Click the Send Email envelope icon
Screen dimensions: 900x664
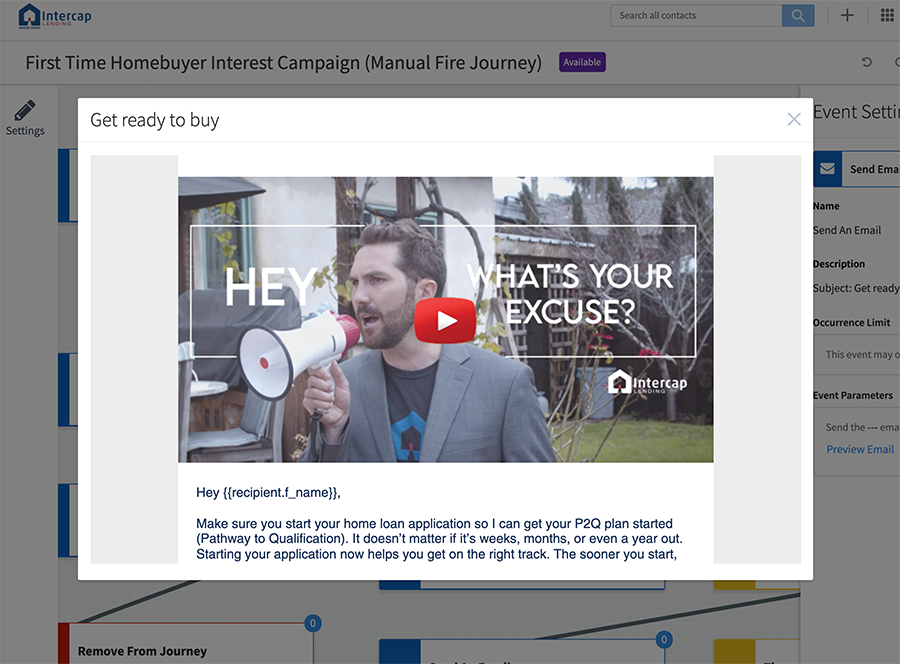827,169
